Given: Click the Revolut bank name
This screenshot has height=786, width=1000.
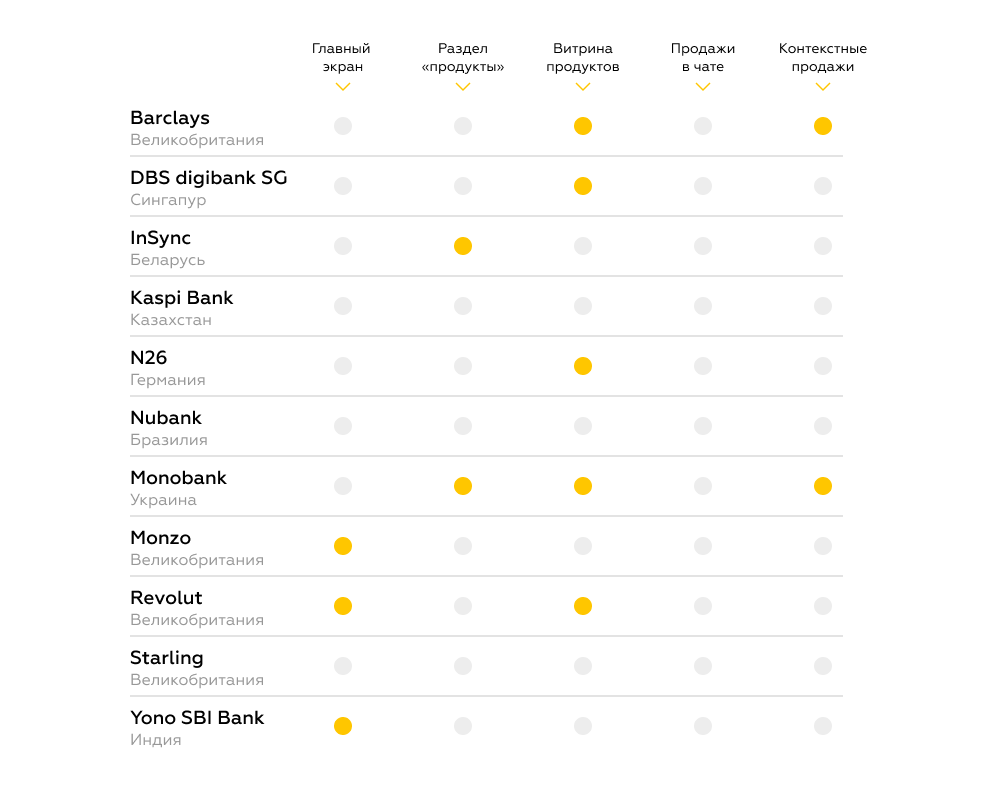Looking at the screenshot, I should click(166, 598).
